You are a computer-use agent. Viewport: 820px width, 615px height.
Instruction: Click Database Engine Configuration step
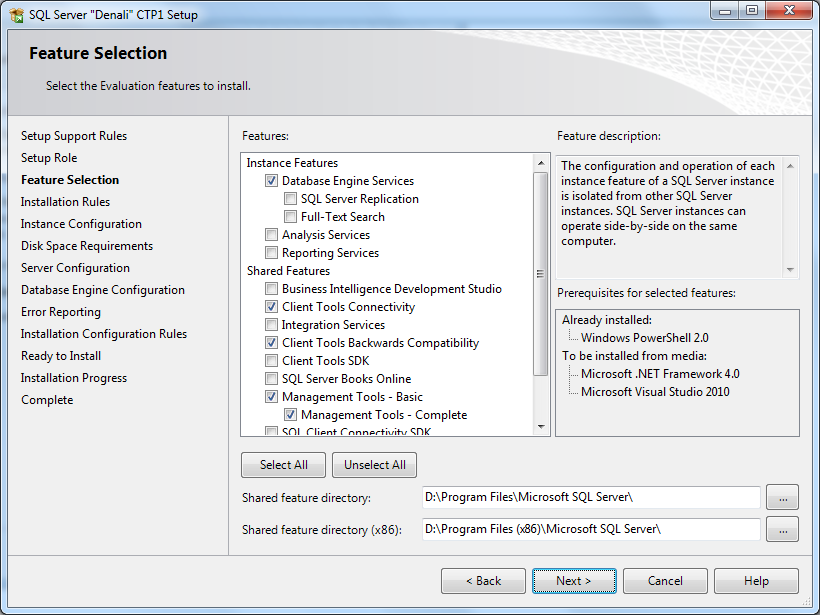(102, 290)
